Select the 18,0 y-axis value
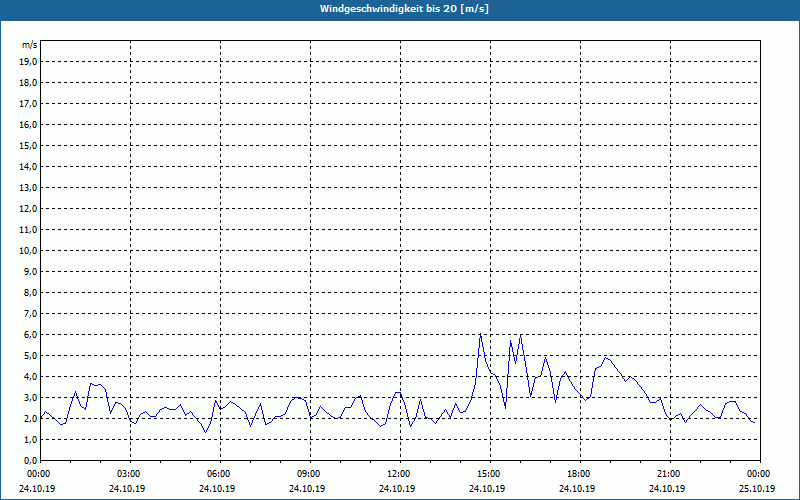Image resolution: width=800 pixels, height=500 pixels. (x=29, y=83)
